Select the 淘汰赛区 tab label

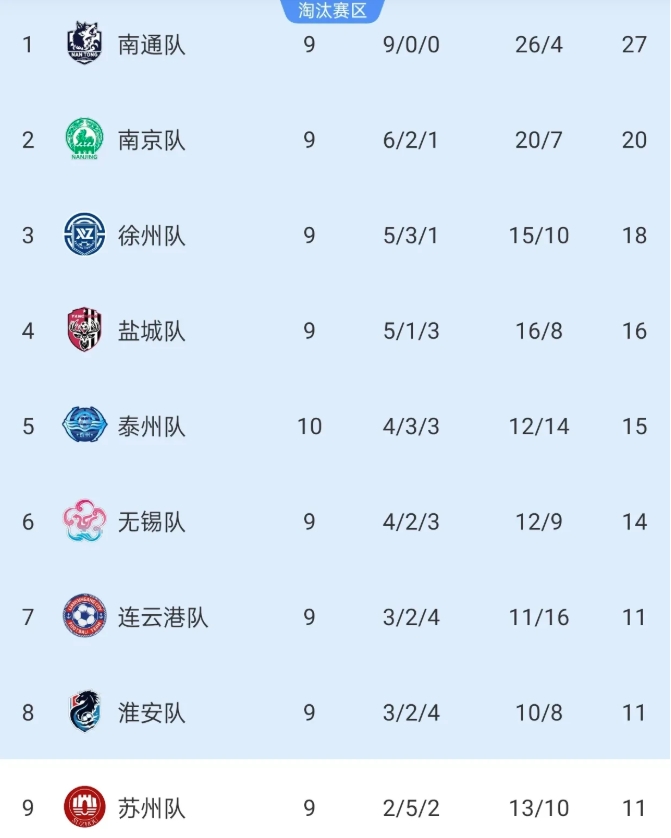333,11
